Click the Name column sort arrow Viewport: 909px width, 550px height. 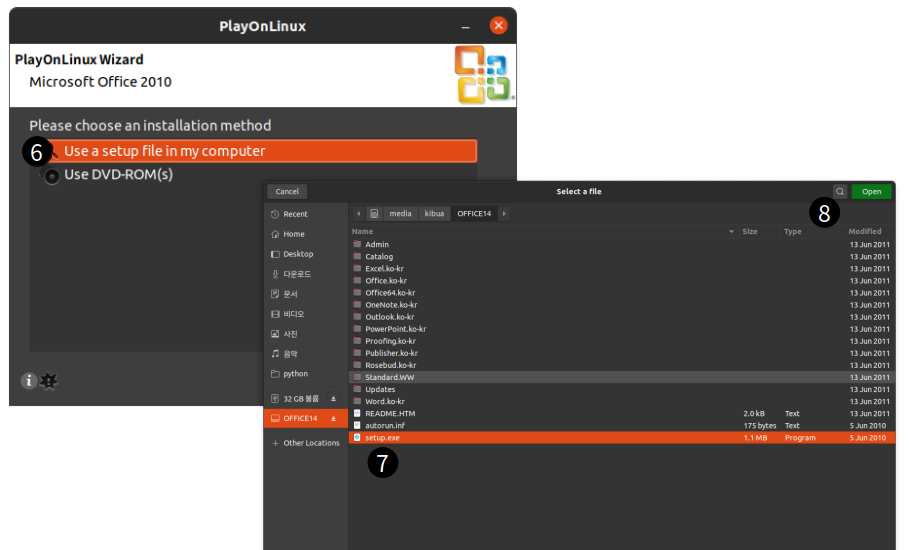pyautogui.click(x=731, y=231)
